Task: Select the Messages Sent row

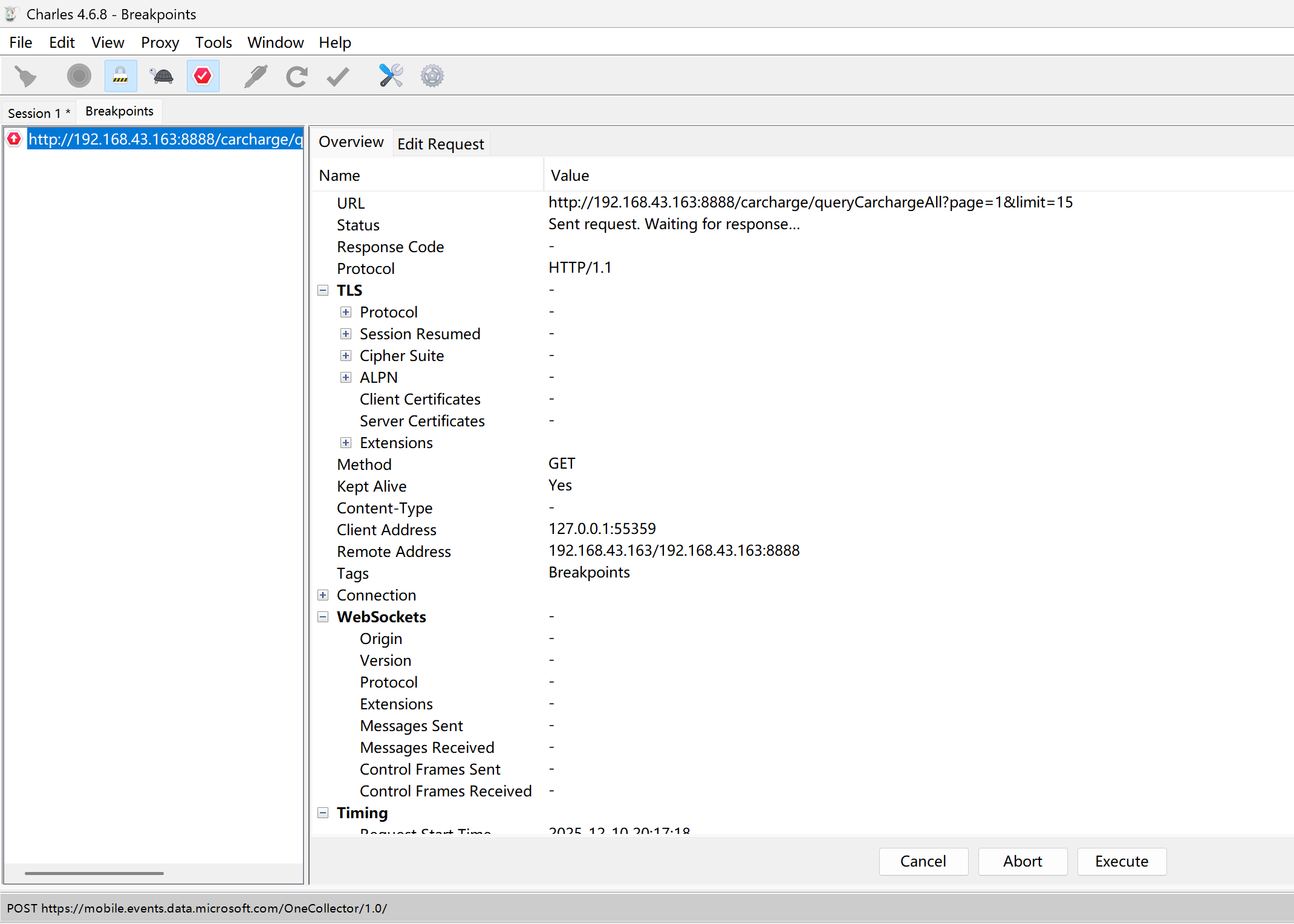Action: pyautogui.click(x=802, y=726)
